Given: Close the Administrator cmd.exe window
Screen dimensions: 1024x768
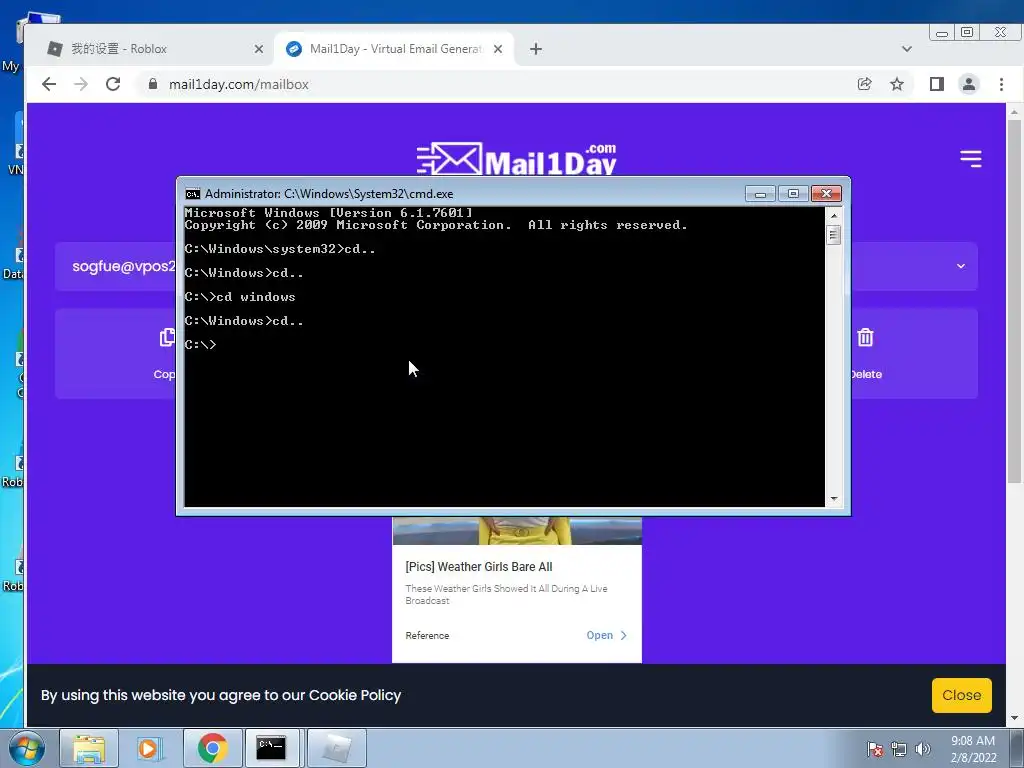Looking at the screenshot, I should [x=826, y=194].
